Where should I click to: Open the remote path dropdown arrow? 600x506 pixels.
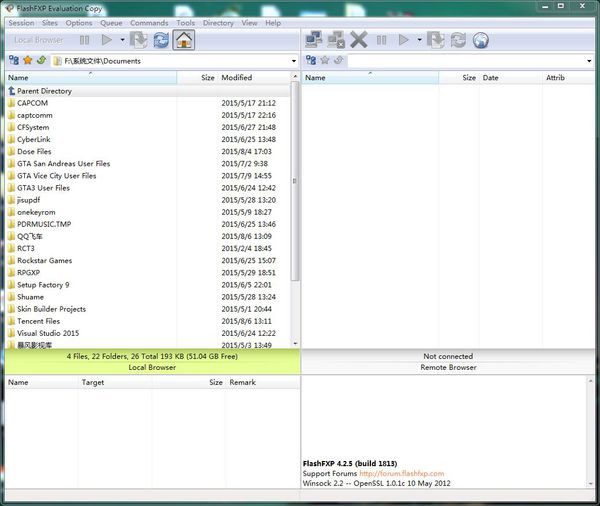click(593, 61)
